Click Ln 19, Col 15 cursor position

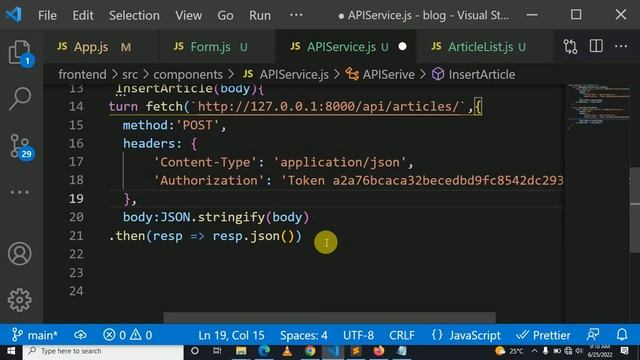pos(231,335)
